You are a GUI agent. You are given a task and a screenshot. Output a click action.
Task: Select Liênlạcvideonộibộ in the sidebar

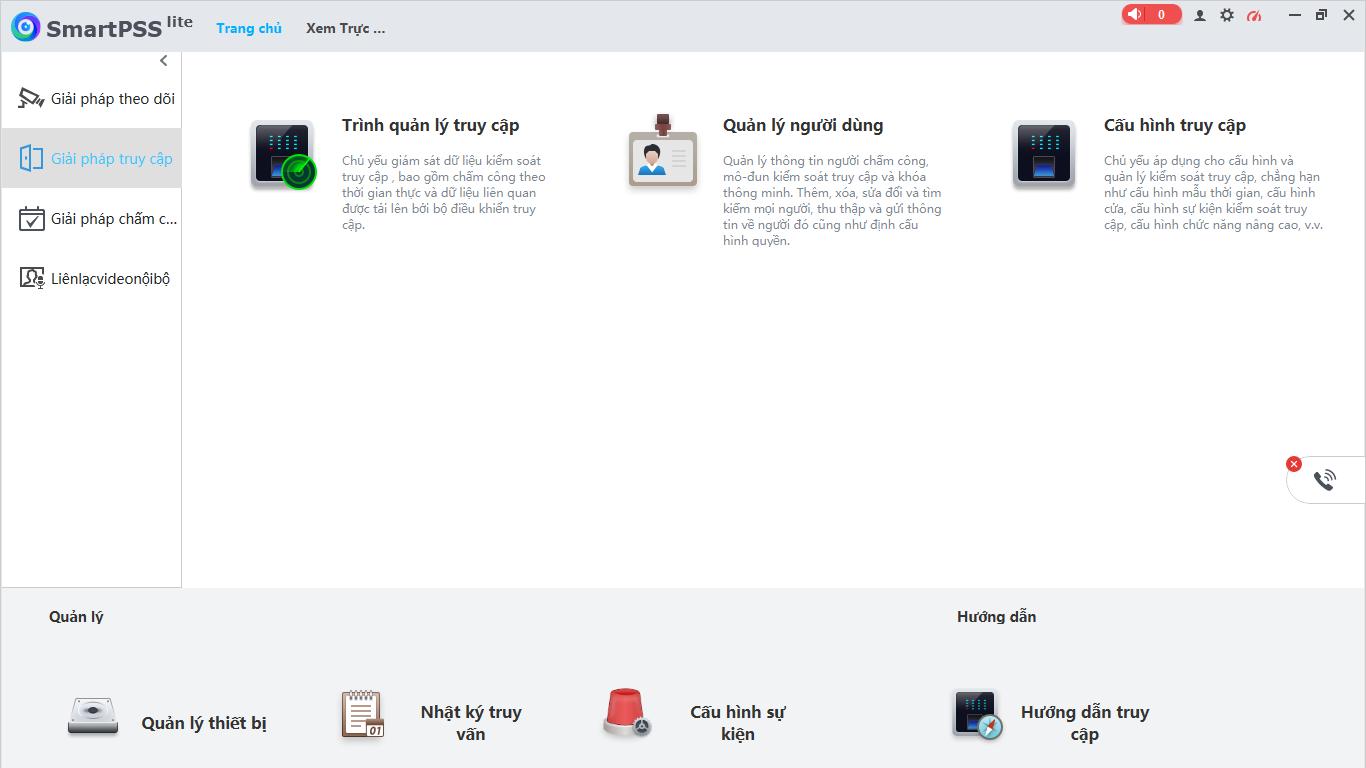tap(96, 279)
